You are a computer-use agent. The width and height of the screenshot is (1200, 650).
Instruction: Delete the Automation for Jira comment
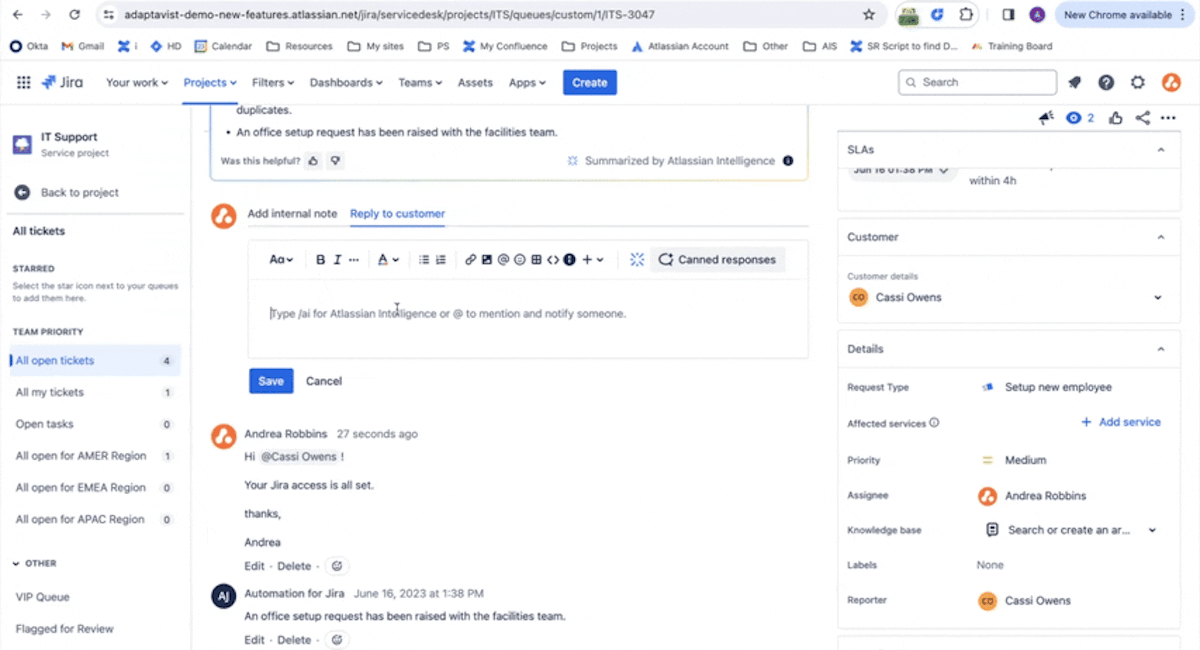click(294, 640)
